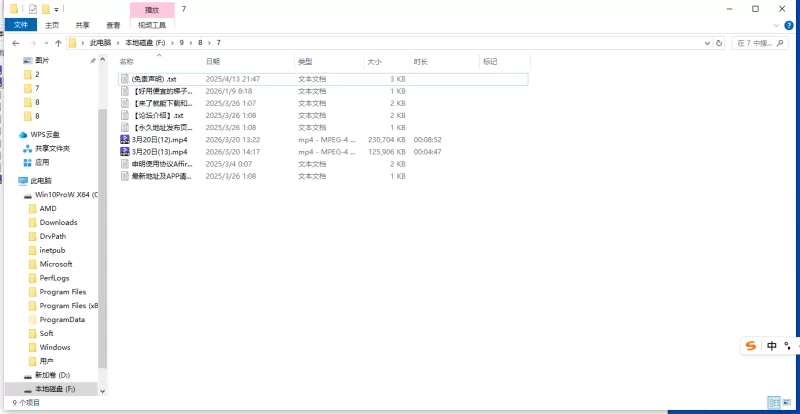Viewport: 800px width, 414px height.
Task: Switch to the 查看 ribbon tab
Action: (x=113, y=25)
